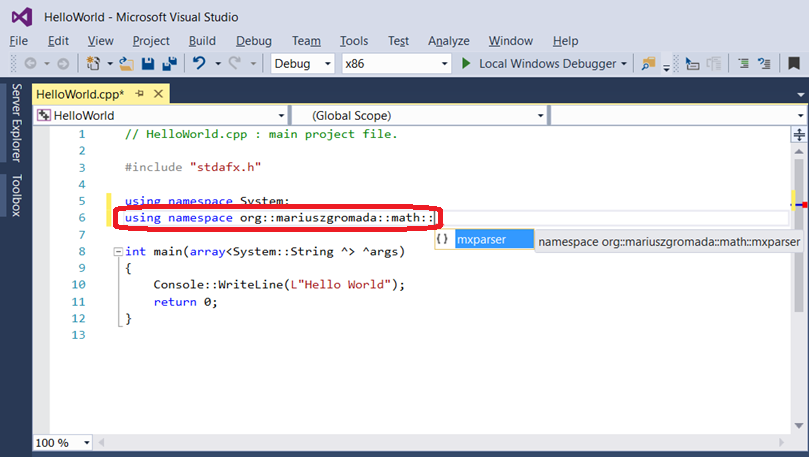The height and width of the screenshot is (457, 809).
Task: Open the Project menu
Action: pos(151,41)
